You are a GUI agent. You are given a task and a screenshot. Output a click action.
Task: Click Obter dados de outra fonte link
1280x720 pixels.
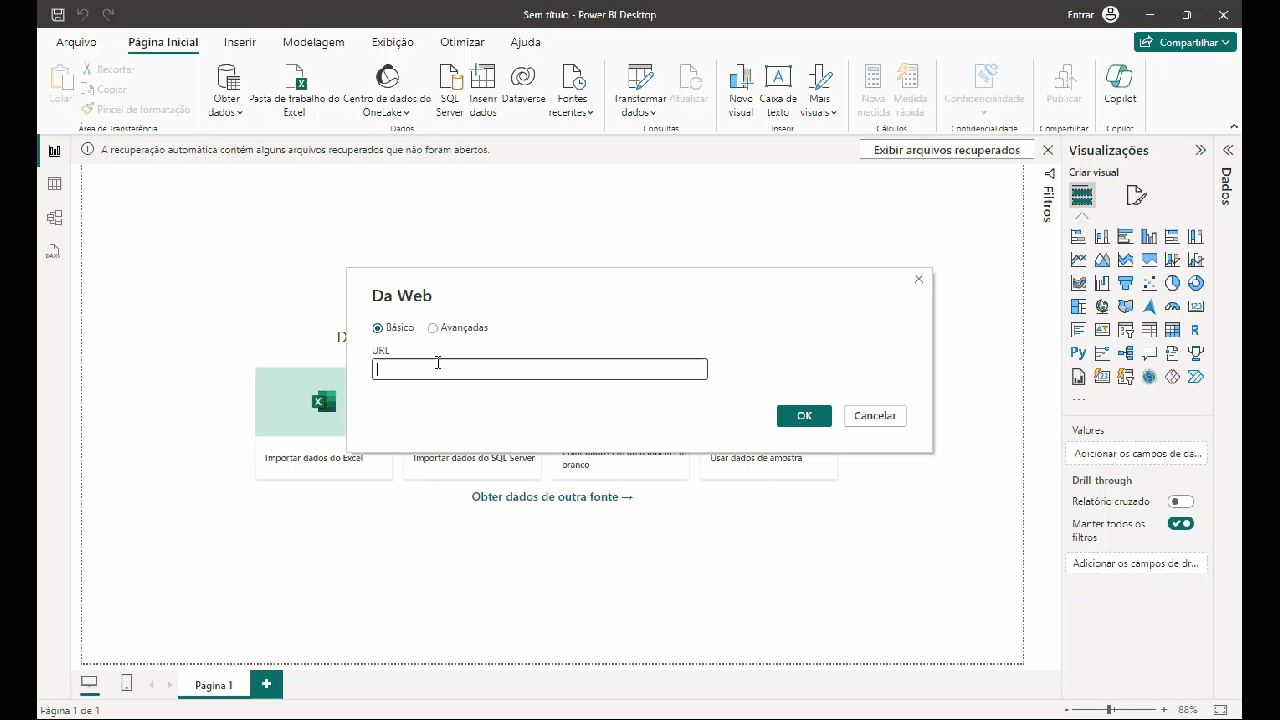coord(552,497)
